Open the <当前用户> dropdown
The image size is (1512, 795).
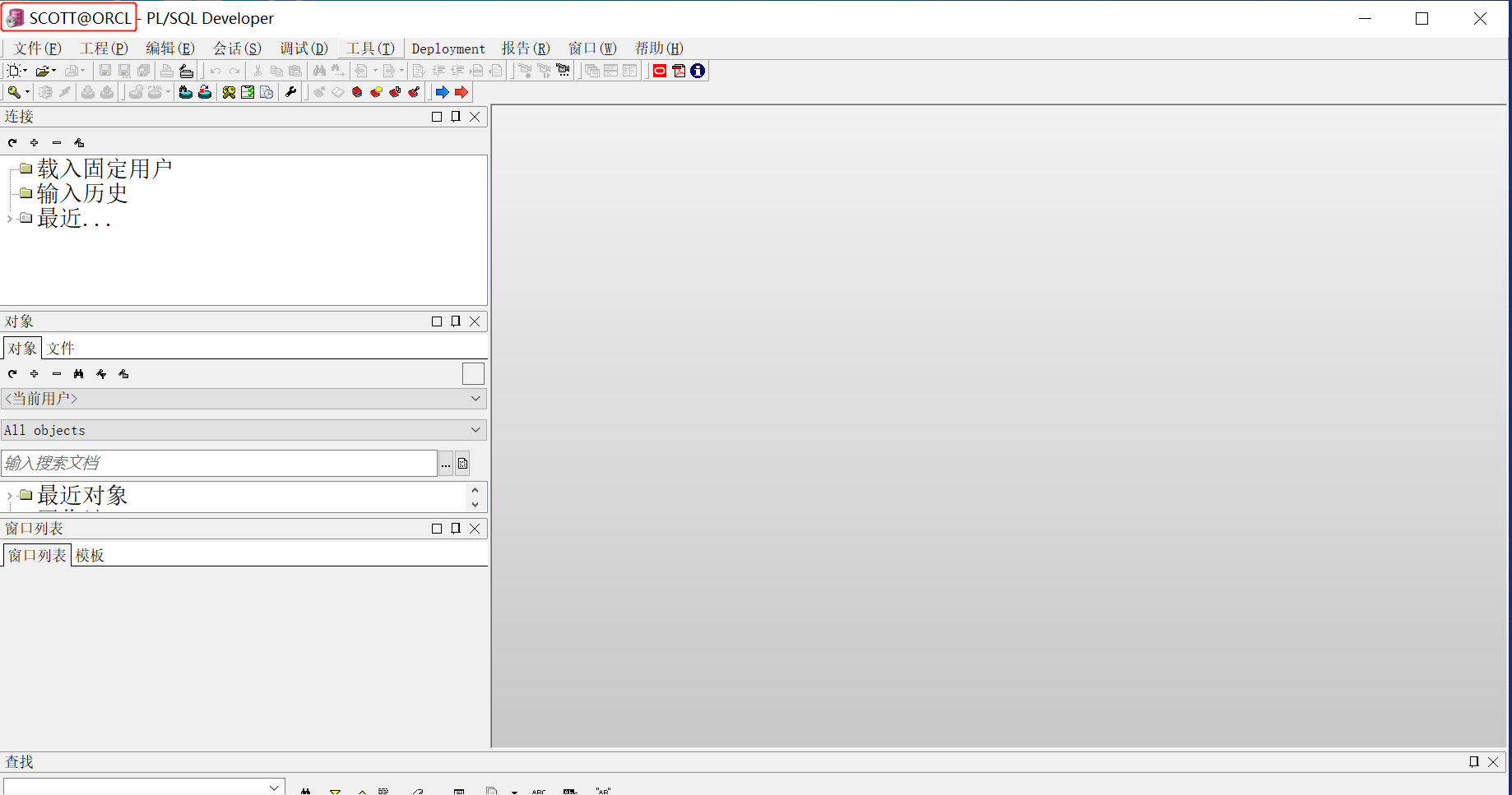475,399
